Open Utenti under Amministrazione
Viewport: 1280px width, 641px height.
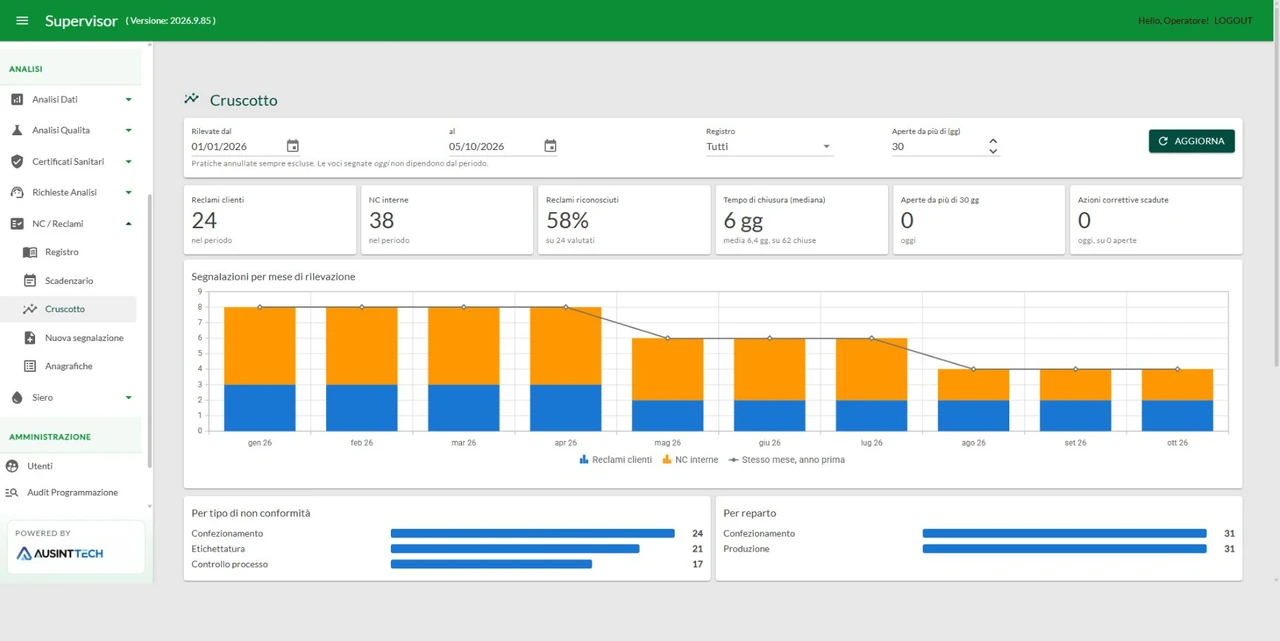pyautogui.click(x=70, y=466)
